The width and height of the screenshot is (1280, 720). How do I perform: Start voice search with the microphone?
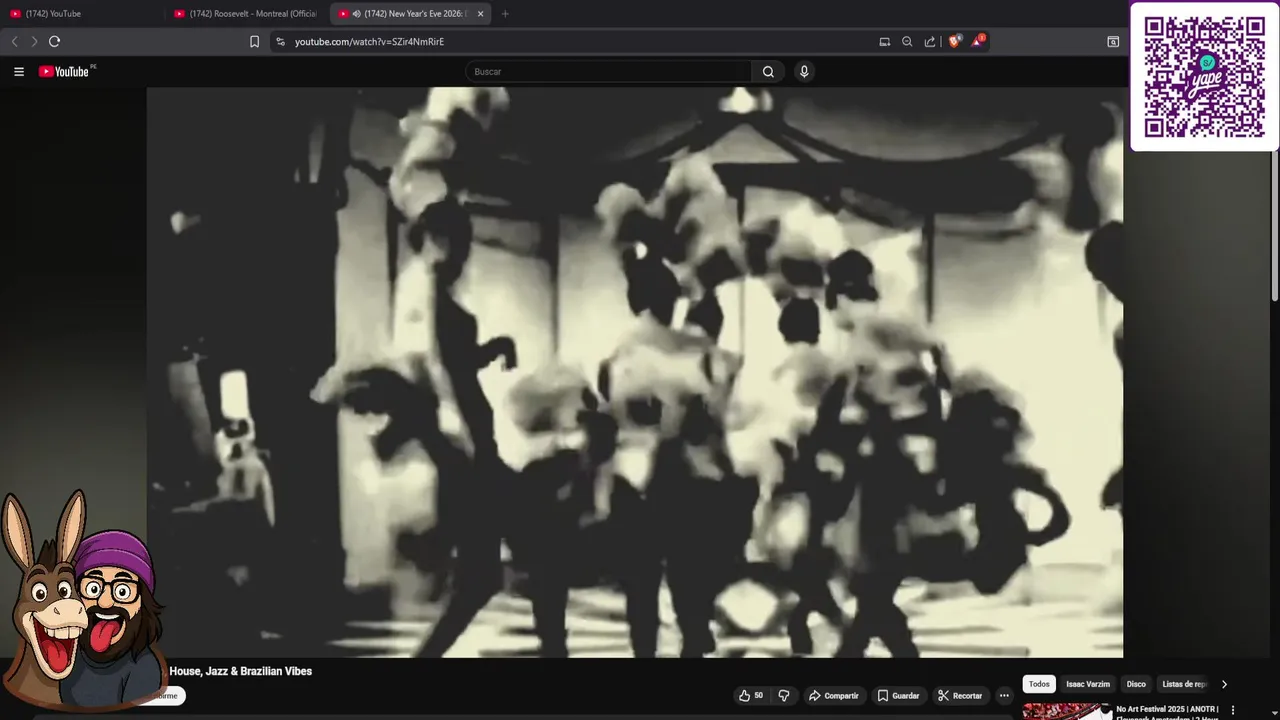point(803,71)
